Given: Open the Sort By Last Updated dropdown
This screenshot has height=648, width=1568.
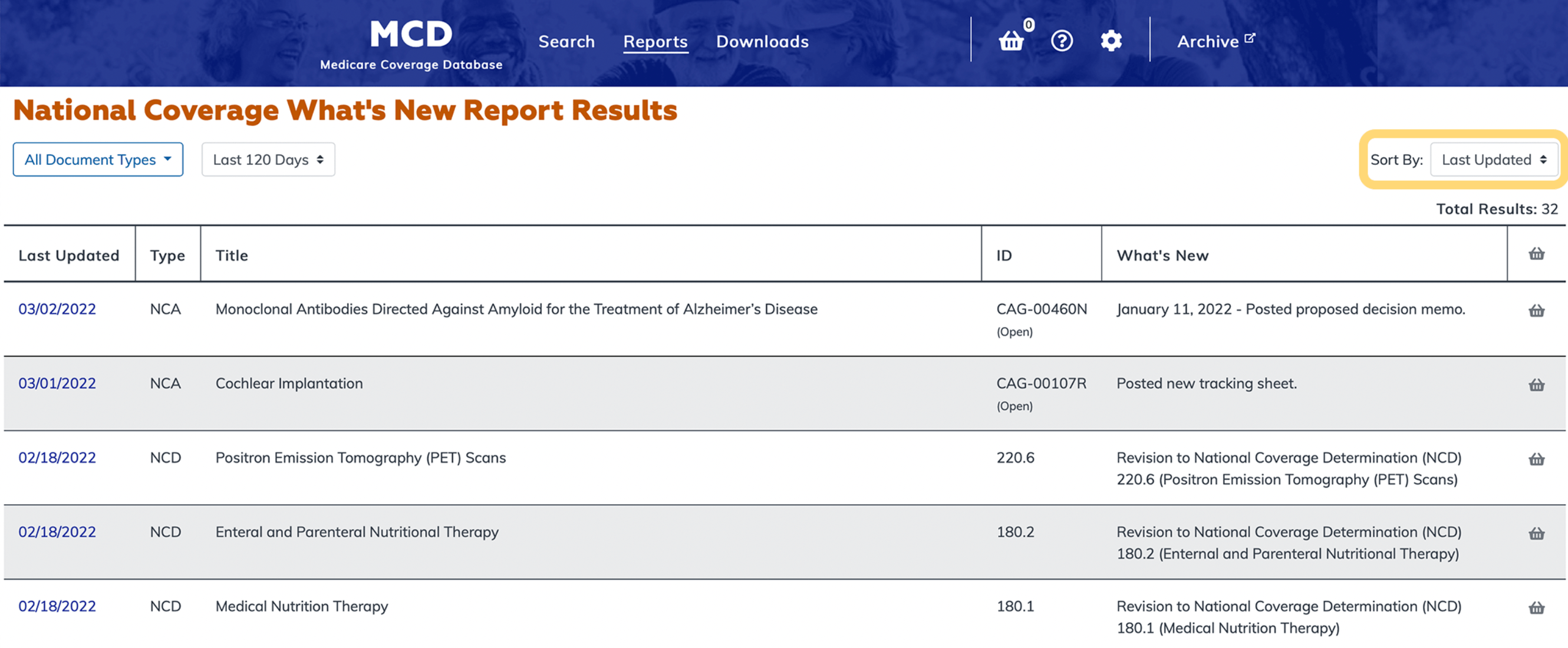Looking at the screenshot, I should 1493,160.
